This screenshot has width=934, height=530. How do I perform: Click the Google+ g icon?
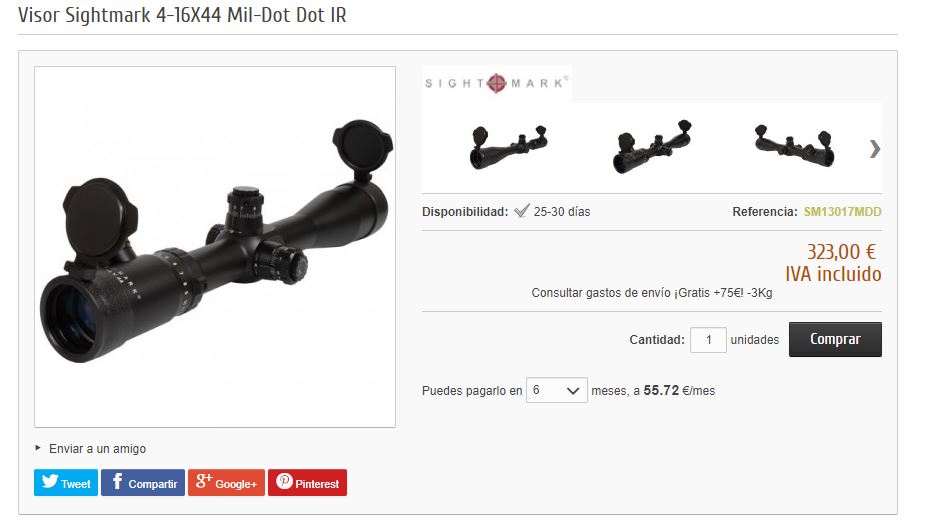[x=204, y=481]
